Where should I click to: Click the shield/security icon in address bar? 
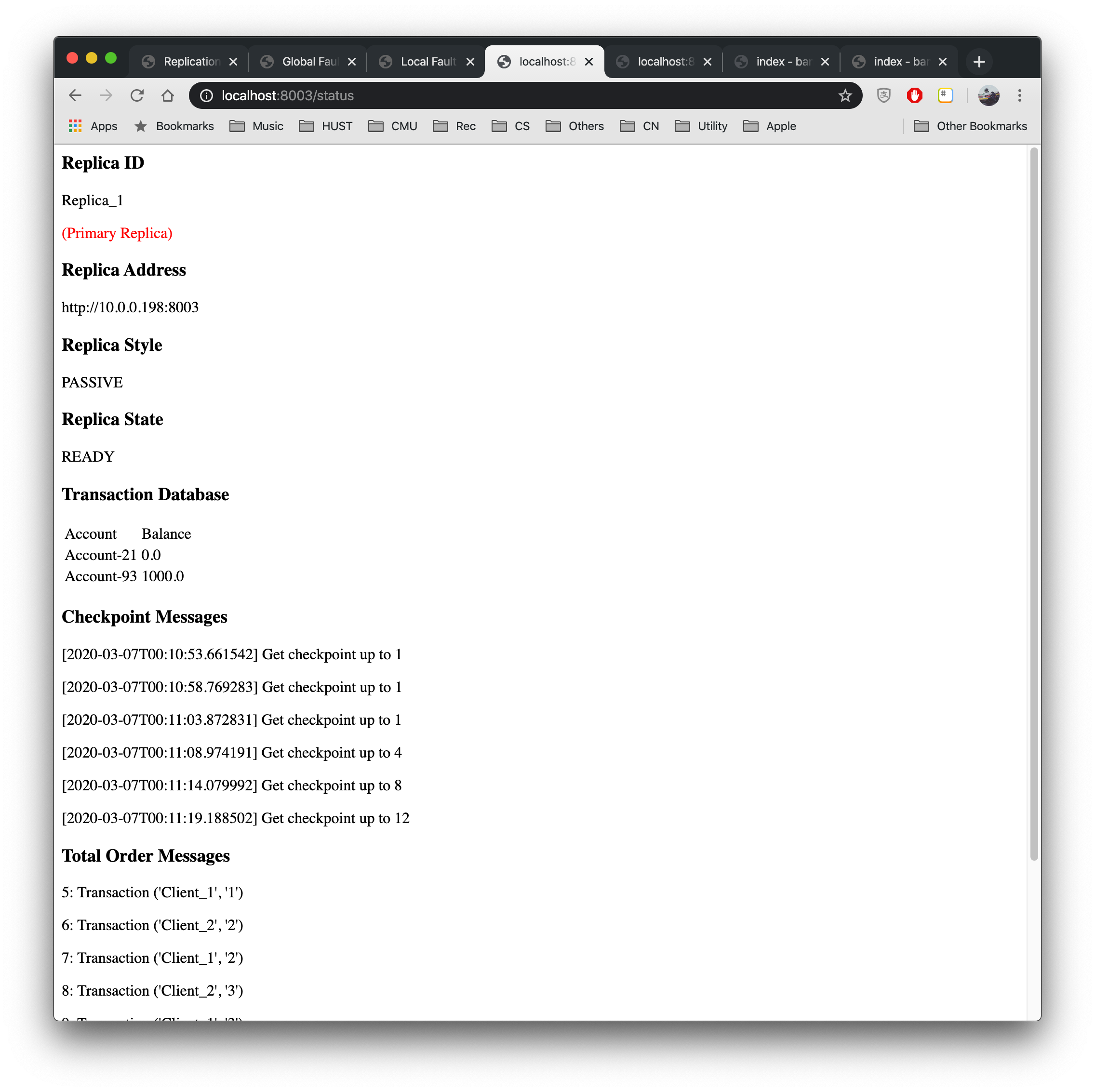click(x=883, y=96)
